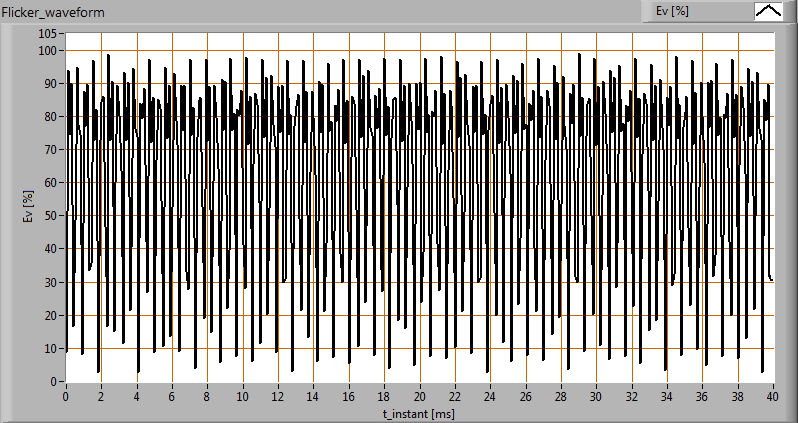
Task: Click the 24 tick on the x-axis
Action: click(490, 395)
